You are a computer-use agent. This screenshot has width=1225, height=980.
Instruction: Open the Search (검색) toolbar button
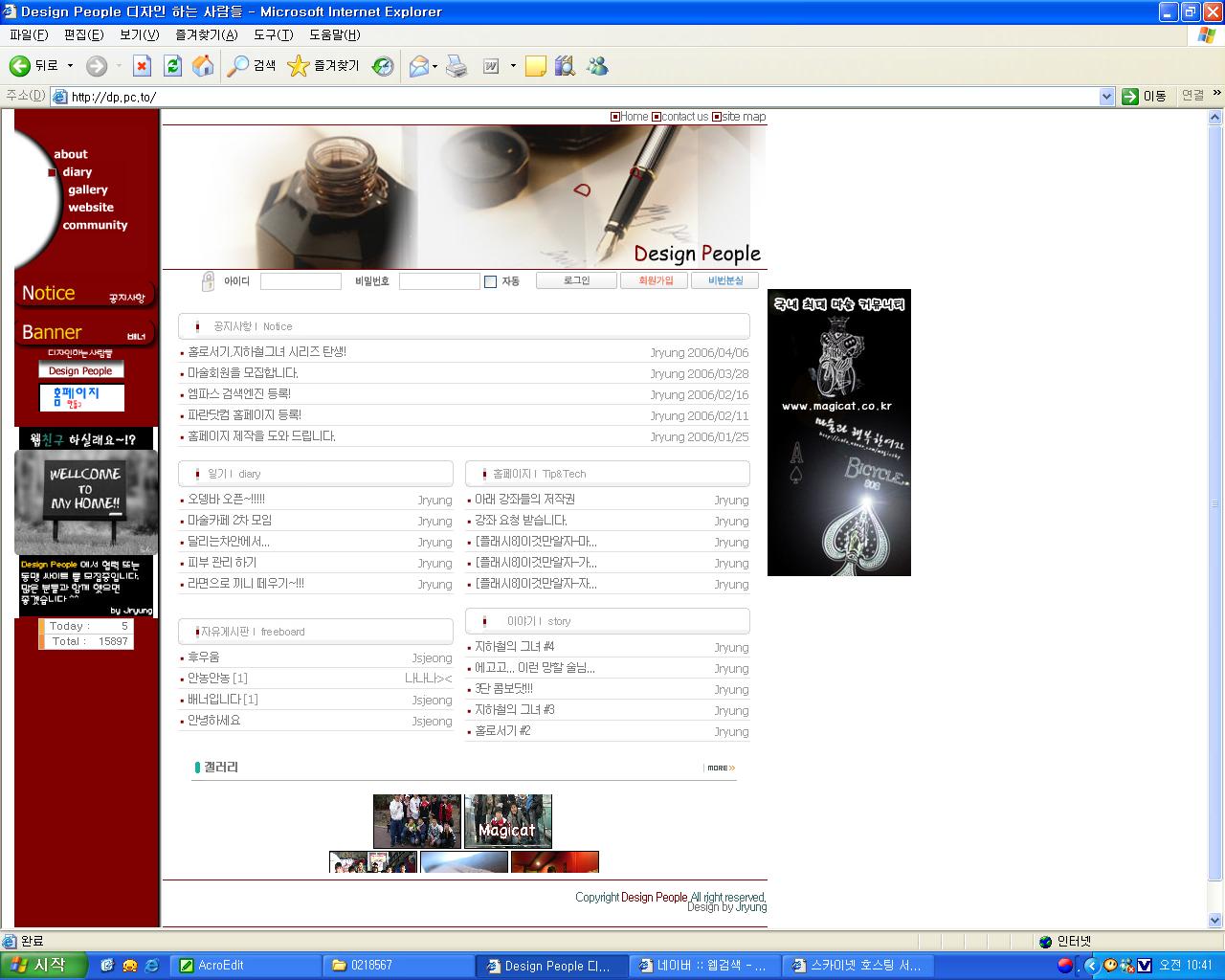click(x=252, y=66)
